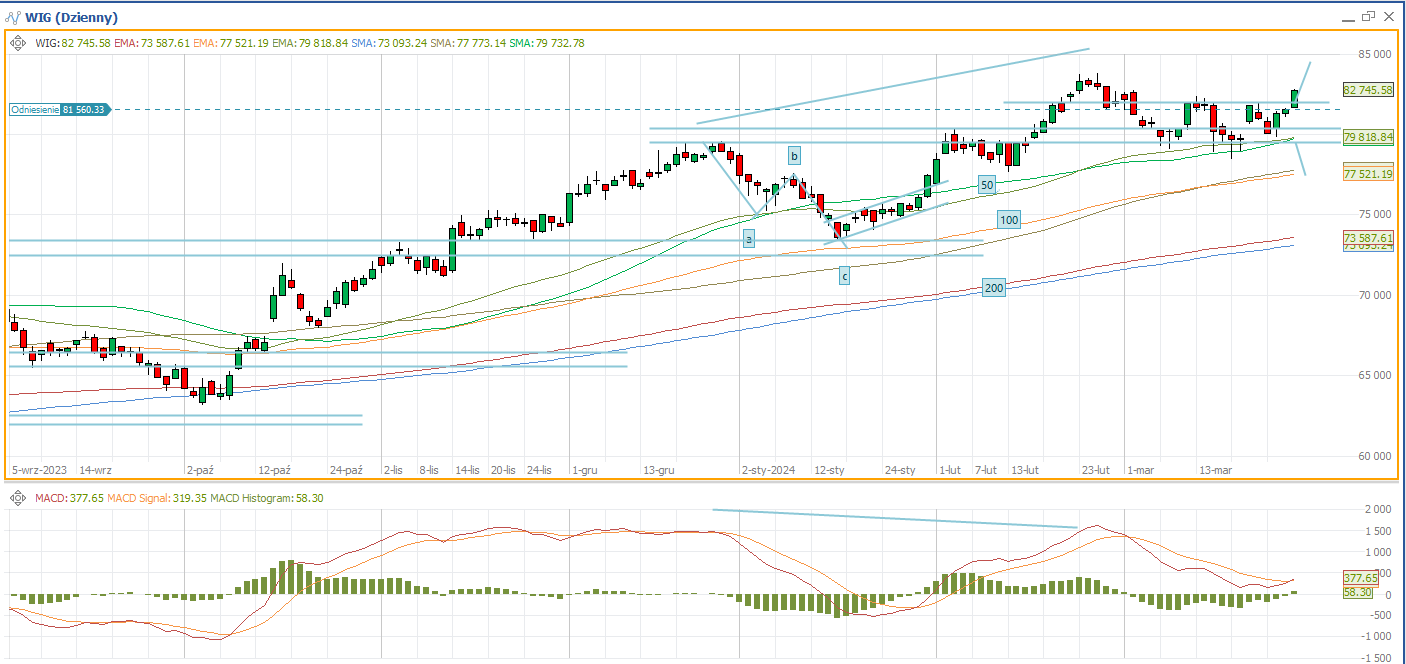Minimize the WIG chart window
1406x664 pixels.
coord(1346,17)
